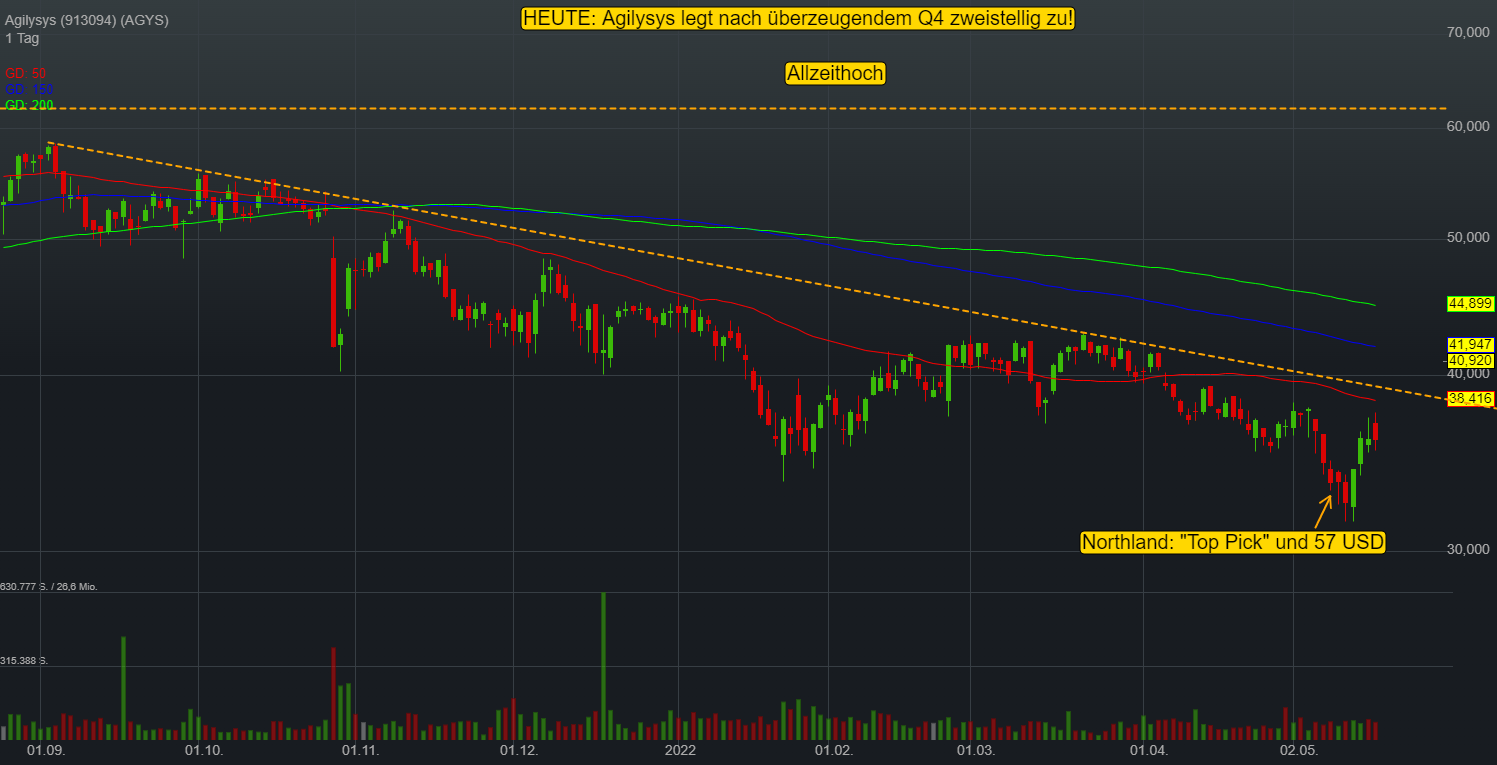This screenshot has height=765, width=1497.
Task: Click the red GD 50 legend entry
Action: (25, 73)
